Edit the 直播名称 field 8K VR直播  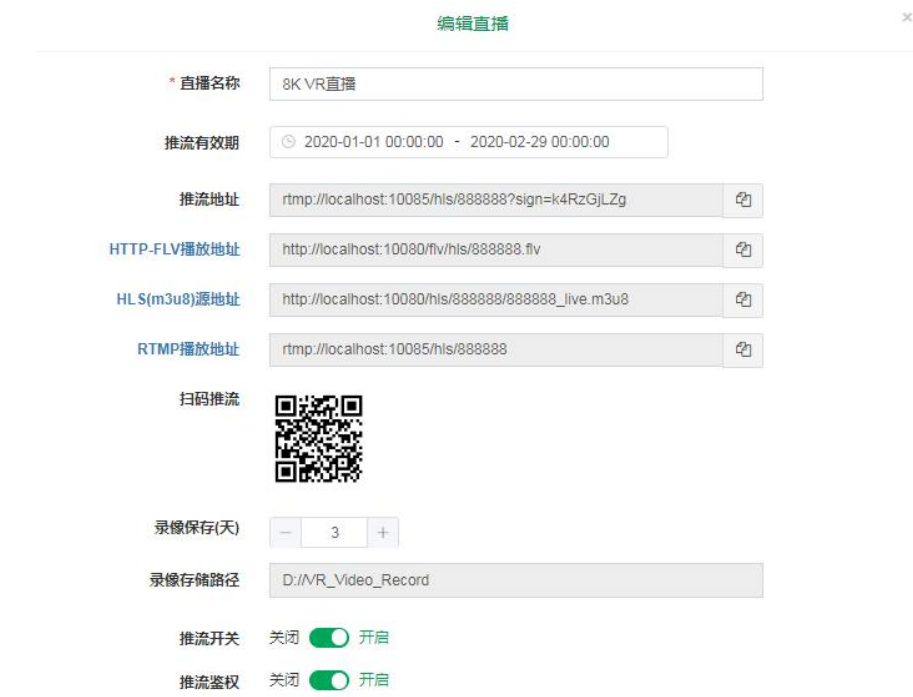516,84
